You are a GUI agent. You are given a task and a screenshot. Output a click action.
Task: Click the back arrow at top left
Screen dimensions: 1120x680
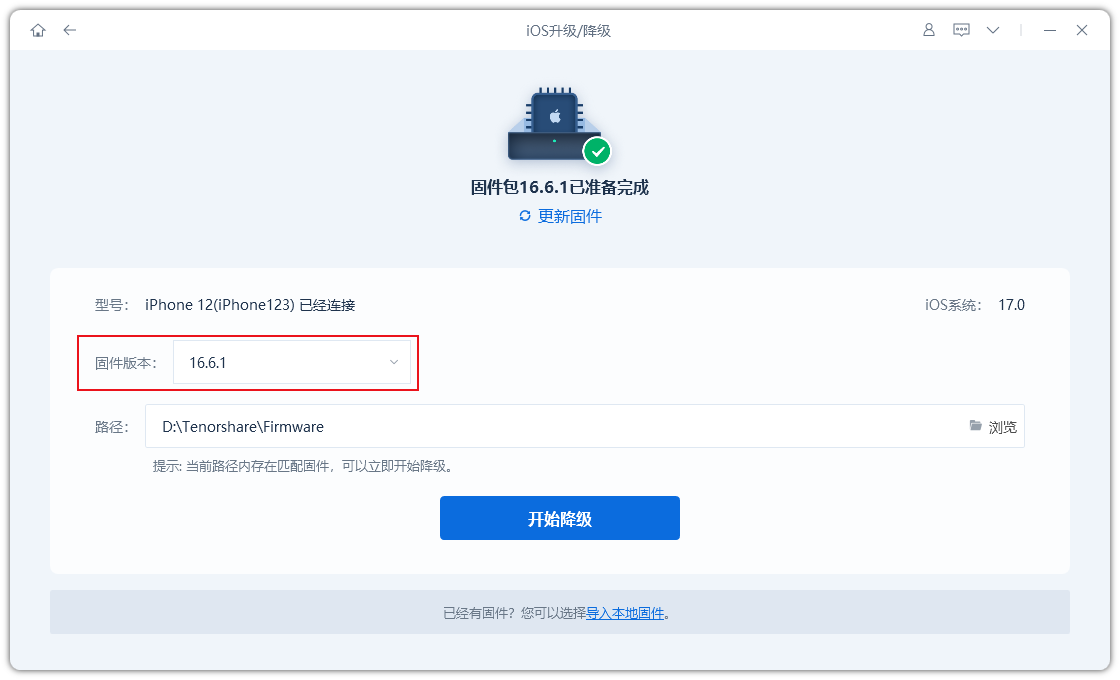(x=69, y=30)
